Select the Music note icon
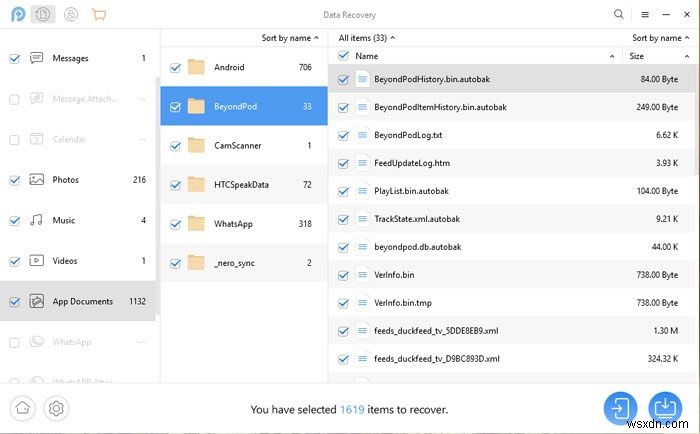The width and height of the screenshot is (700, 434). (x=36, y=220)
